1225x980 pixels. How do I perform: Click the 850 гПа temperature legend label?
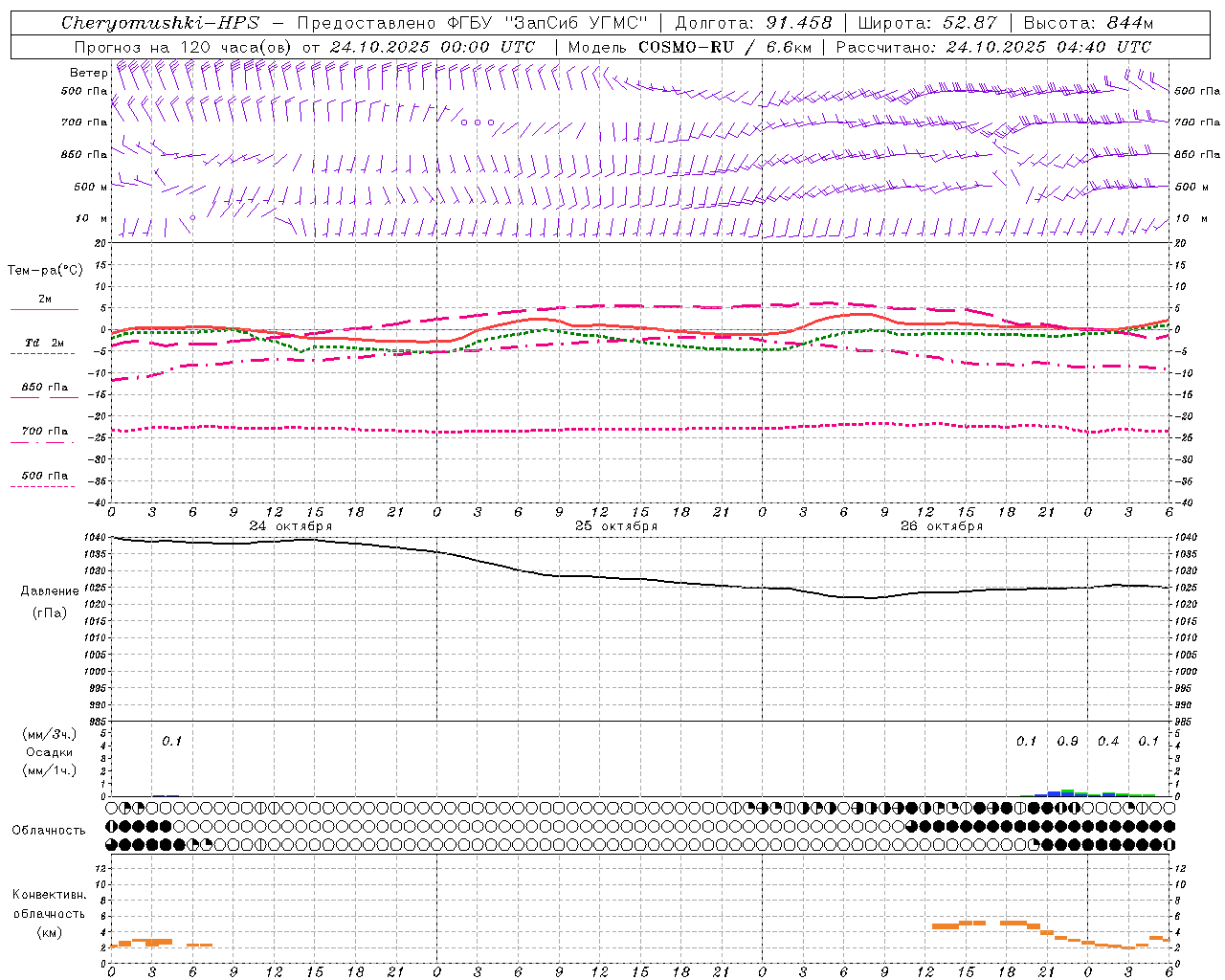click(x=45, y=388)
